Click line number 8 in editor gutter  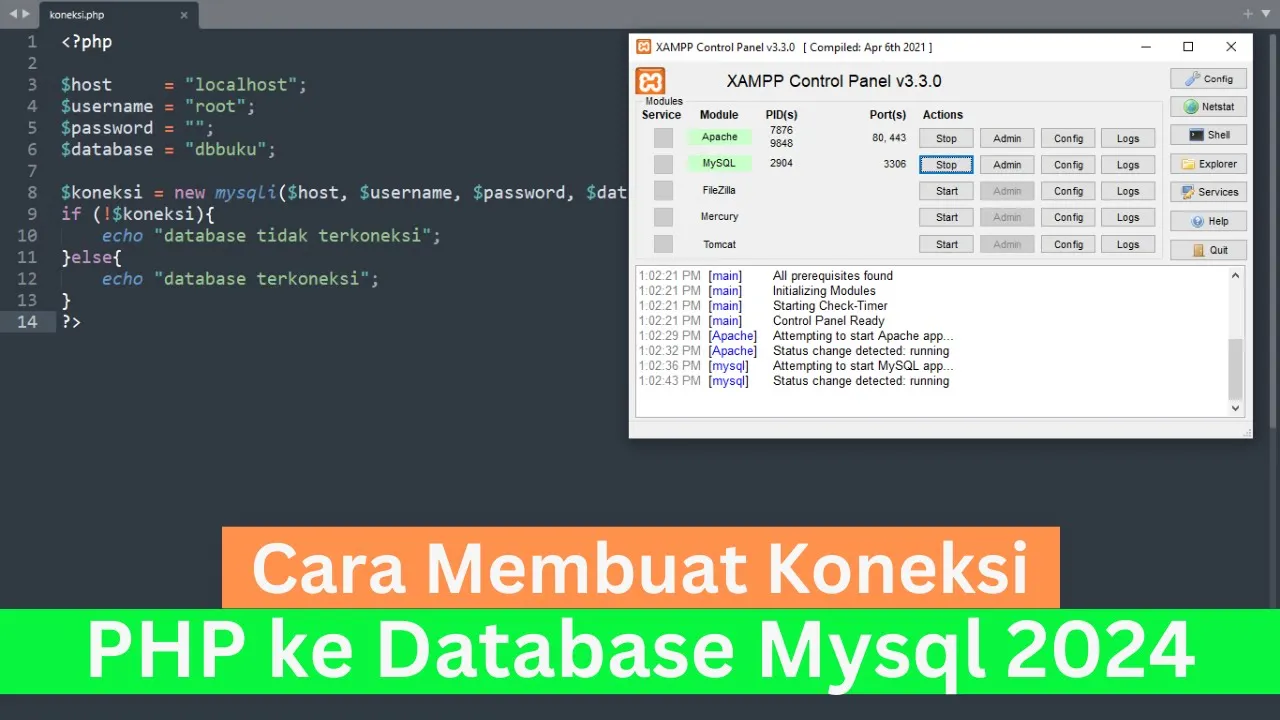(x=32, y=192)
